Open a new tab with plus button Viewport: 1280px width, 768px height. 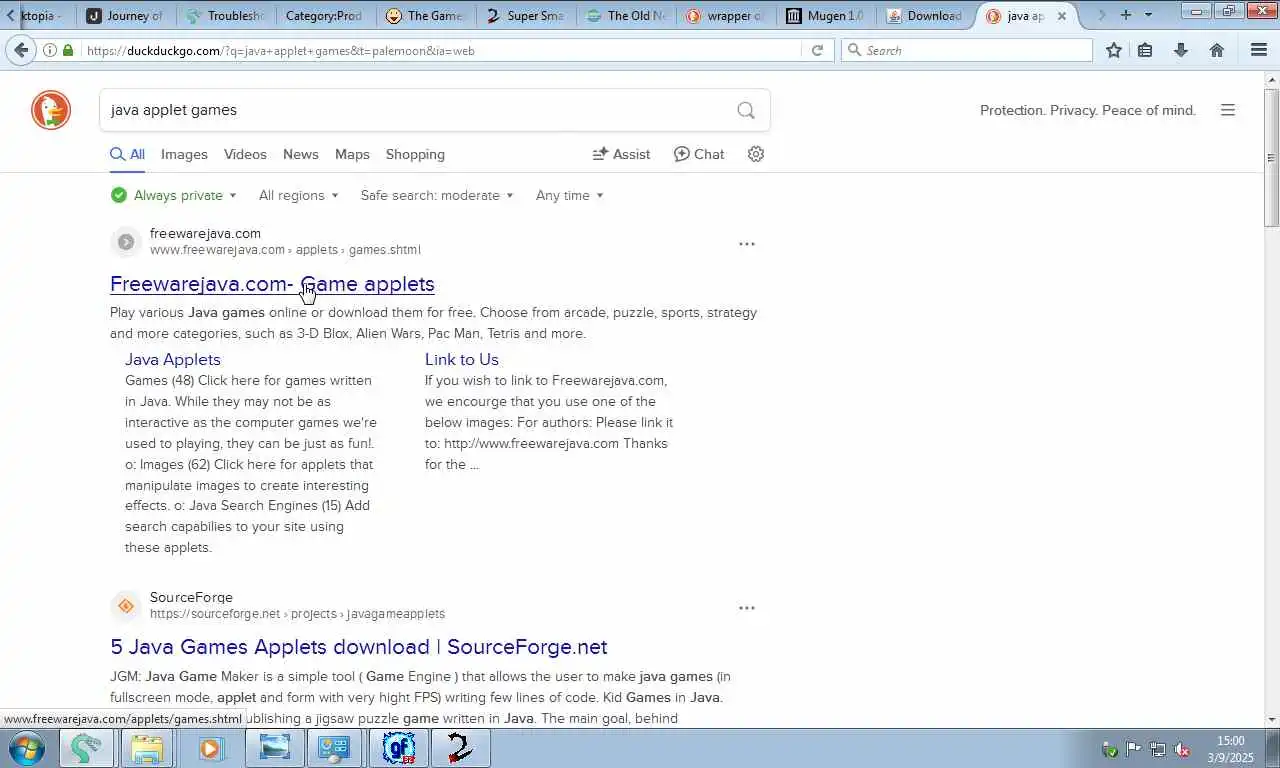pos(1126,15)
